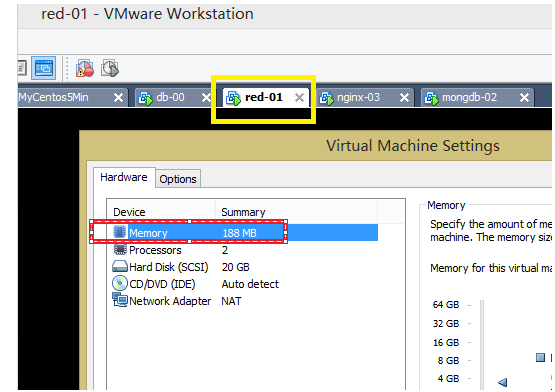555x392 pixels.
Task: Click the highlighted fullscreen view toolbar icon
Action: pos(44,68)
